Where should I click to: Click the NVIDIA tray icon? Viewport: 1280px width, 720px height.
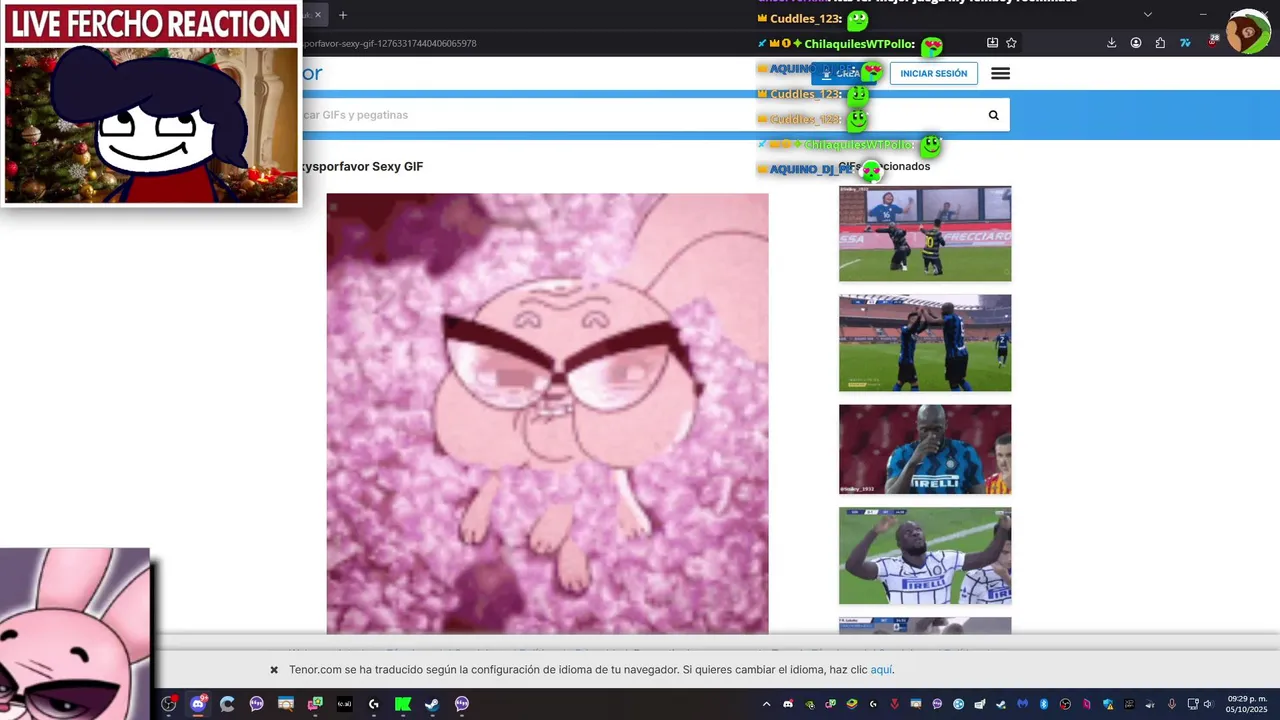point(810,704)
